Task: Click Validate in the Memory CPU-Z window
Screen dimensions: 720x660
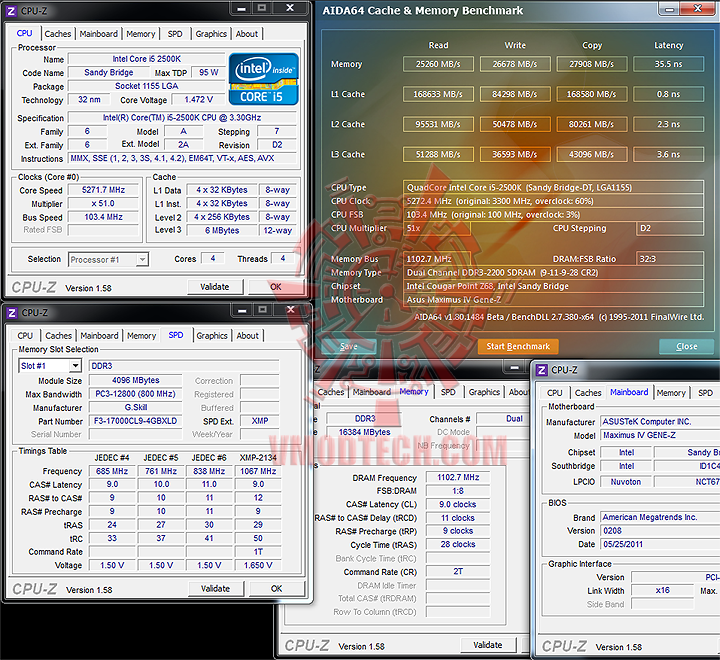Action: 488,645
